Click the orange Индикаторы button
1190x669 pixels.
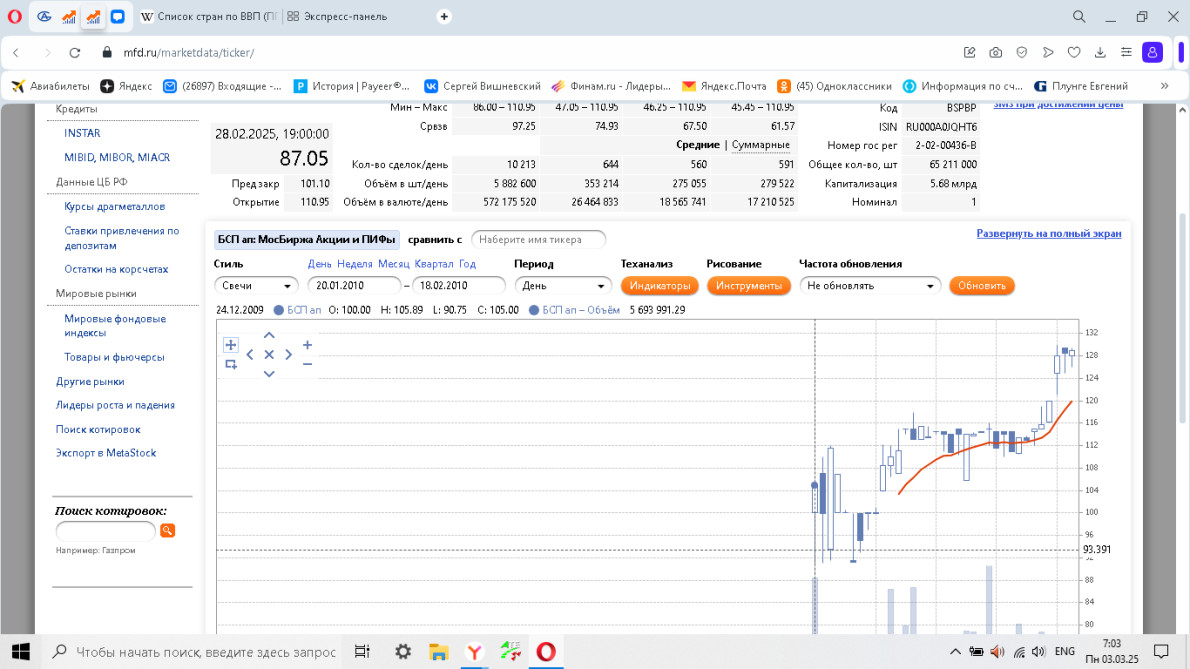click(659, 286)
